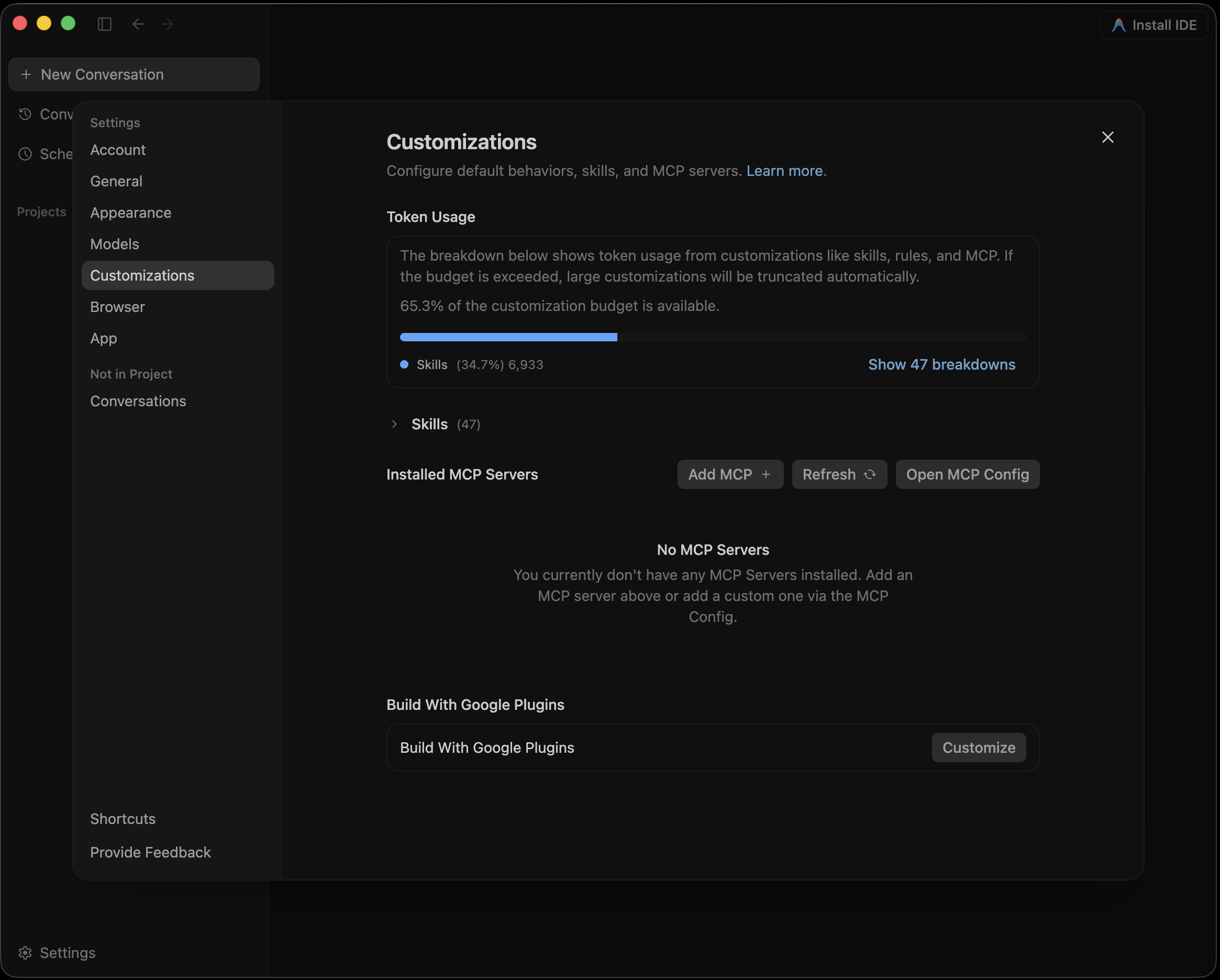Viewport: 1220px width, 980px height.
Task: Customize Build With Google Plugins
Action: (x=979, y=748)
